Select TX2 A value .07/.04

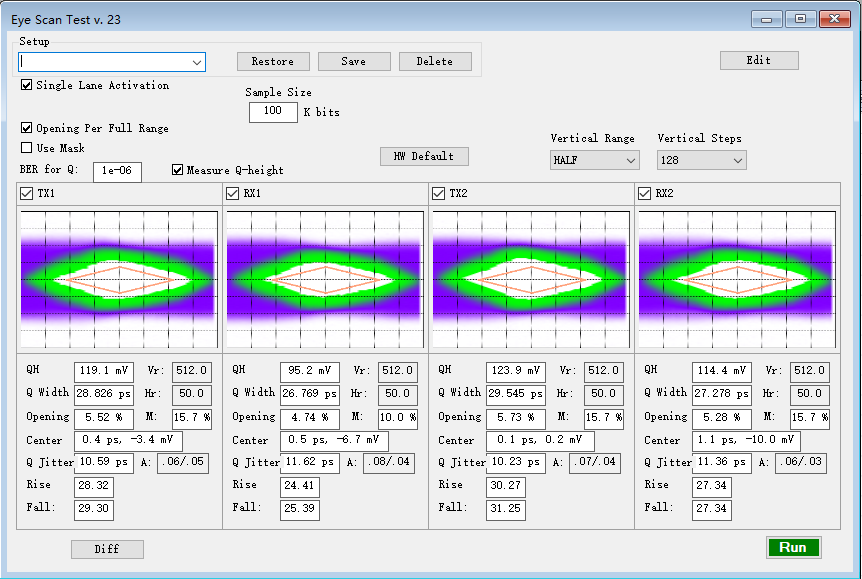pyautogui.click(x=595, y=463)
